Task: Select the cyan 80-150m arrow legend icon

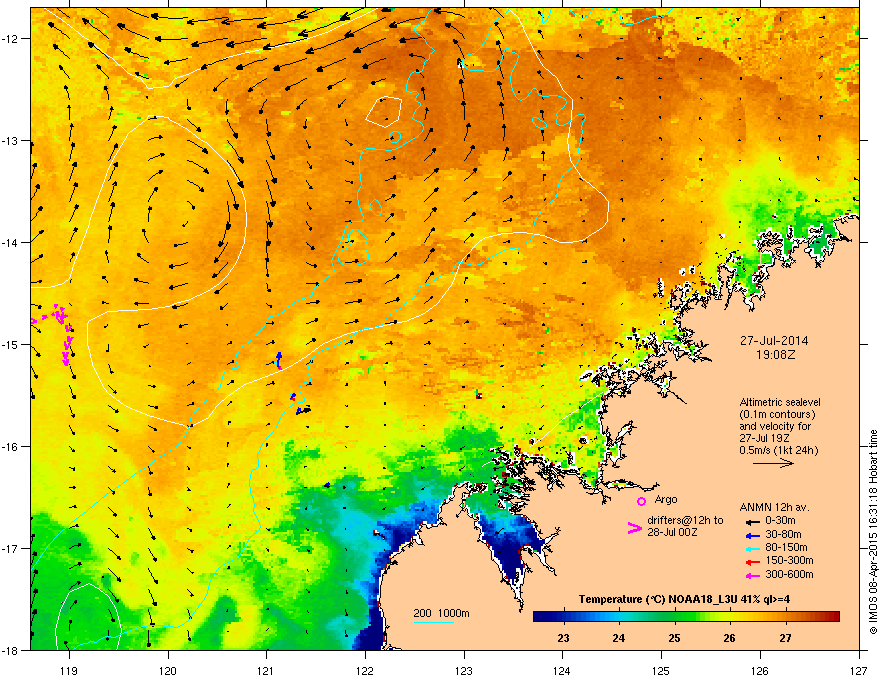Action: [x=752, y=548]
